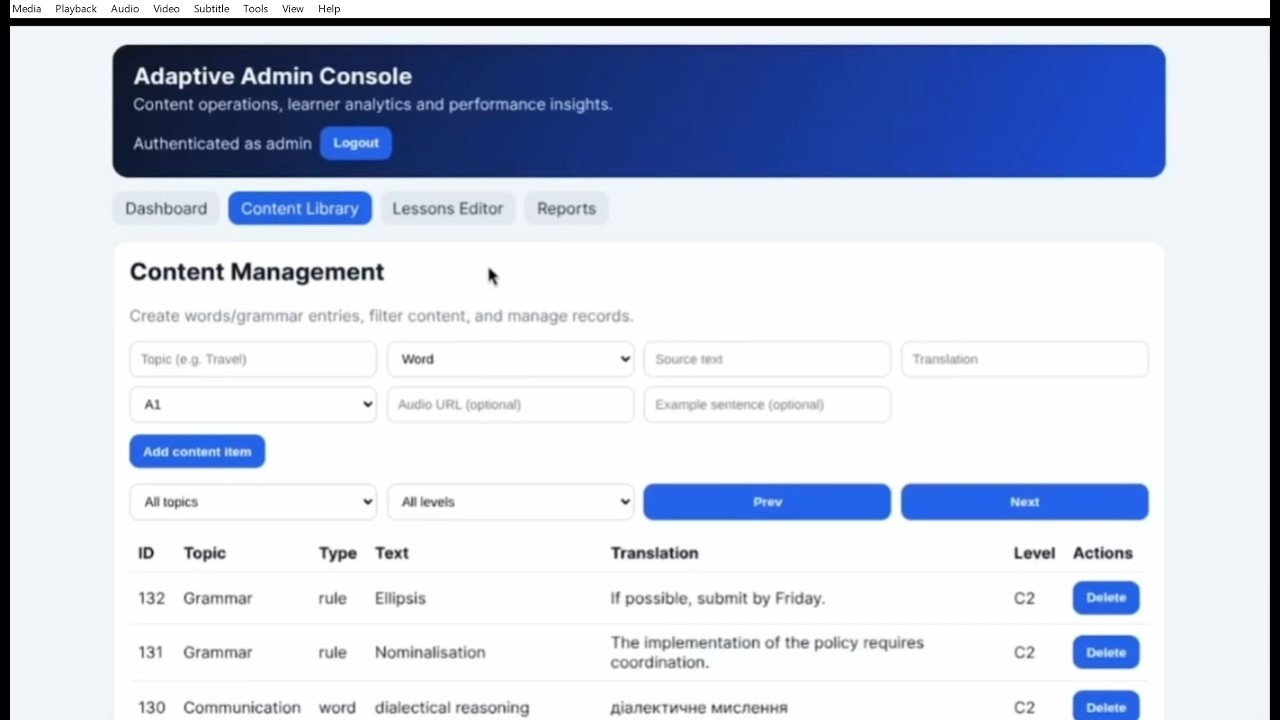Click translation 'If possible, submit by Friday.'

click(x=718, y=598)
